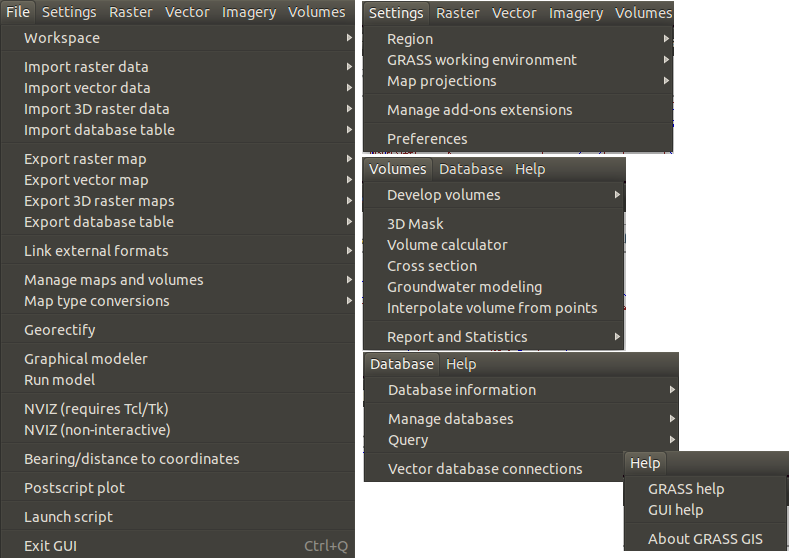Select Manage add-ons extensions
The width and height of the screenshot is (800, 558).
[x=518, y=110]
